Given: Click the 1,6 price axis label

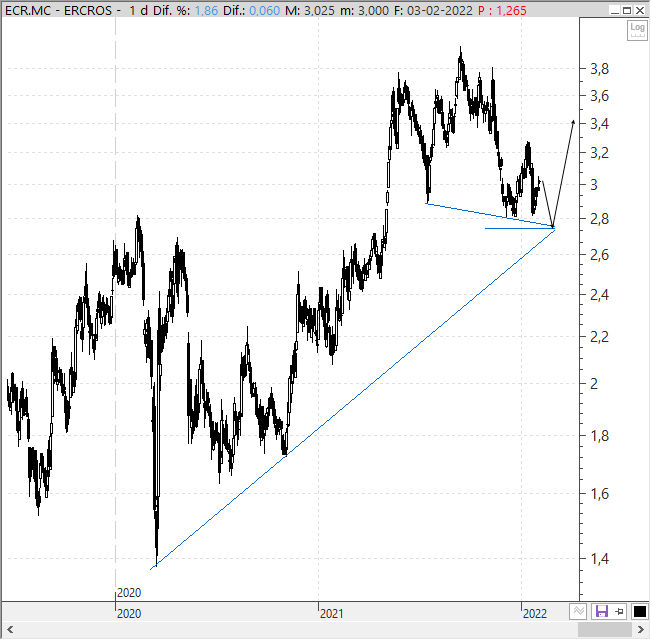Looking at the screenshot, I should point(600,494).
